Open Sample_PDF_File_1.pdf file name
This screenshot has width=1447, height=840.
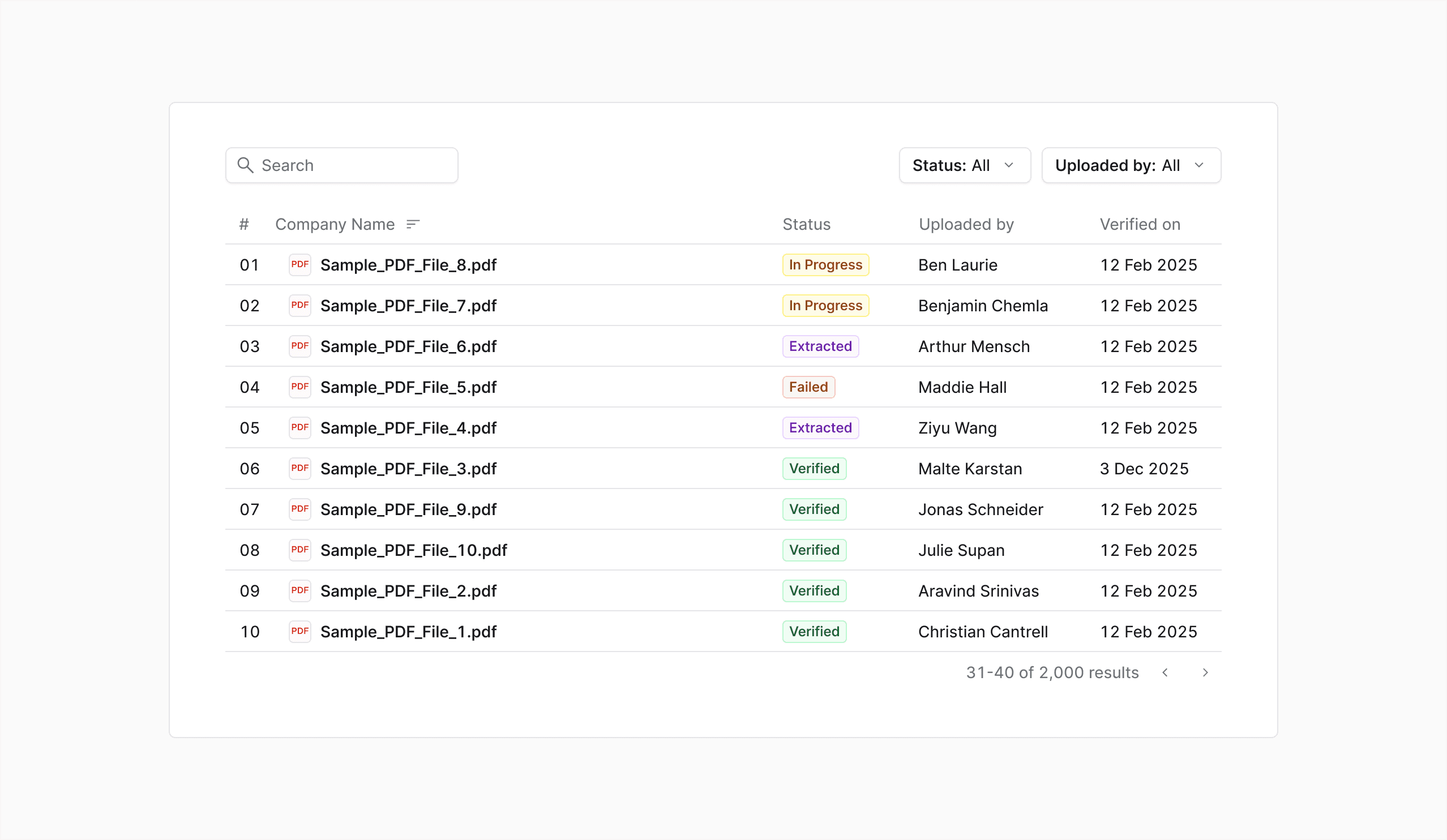[x=408, y=632]
